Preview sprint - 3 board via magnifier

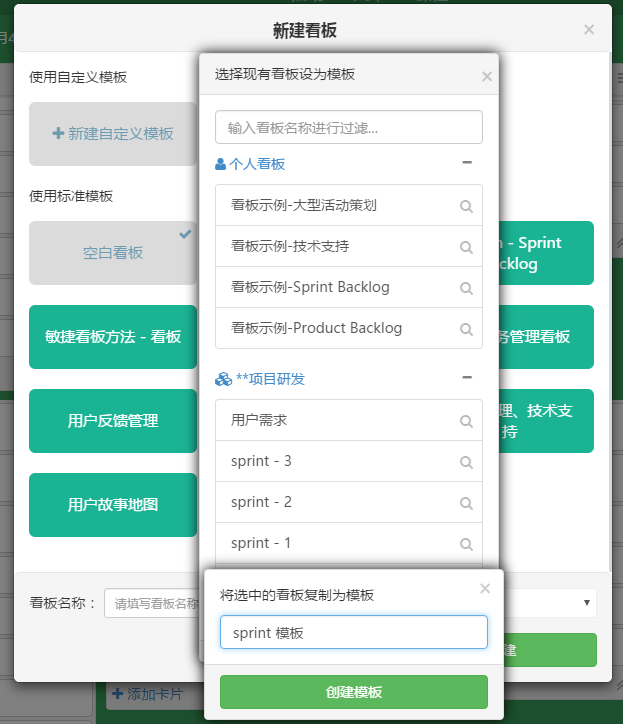(466, 462)
